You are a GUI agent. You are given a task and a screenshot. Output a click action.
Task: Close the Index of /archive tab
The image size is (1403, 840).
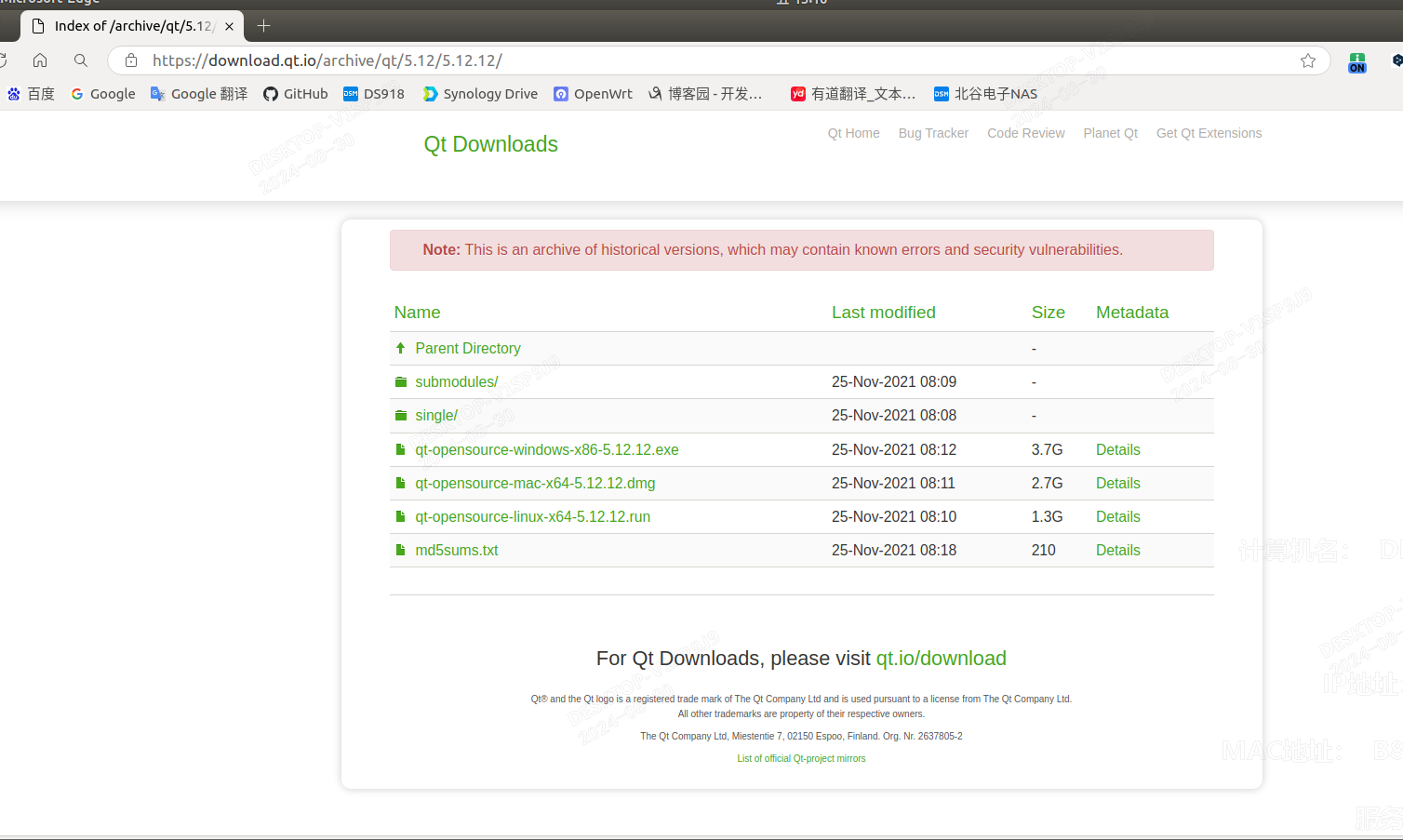pyautogui.click(x=229, y=26)
